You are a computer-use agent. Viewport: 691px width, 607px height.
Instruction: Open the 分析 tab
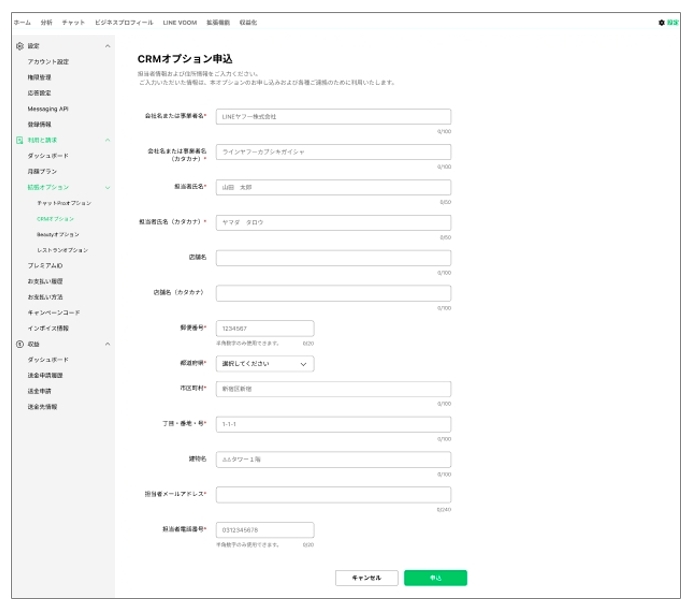pos(46,22)
